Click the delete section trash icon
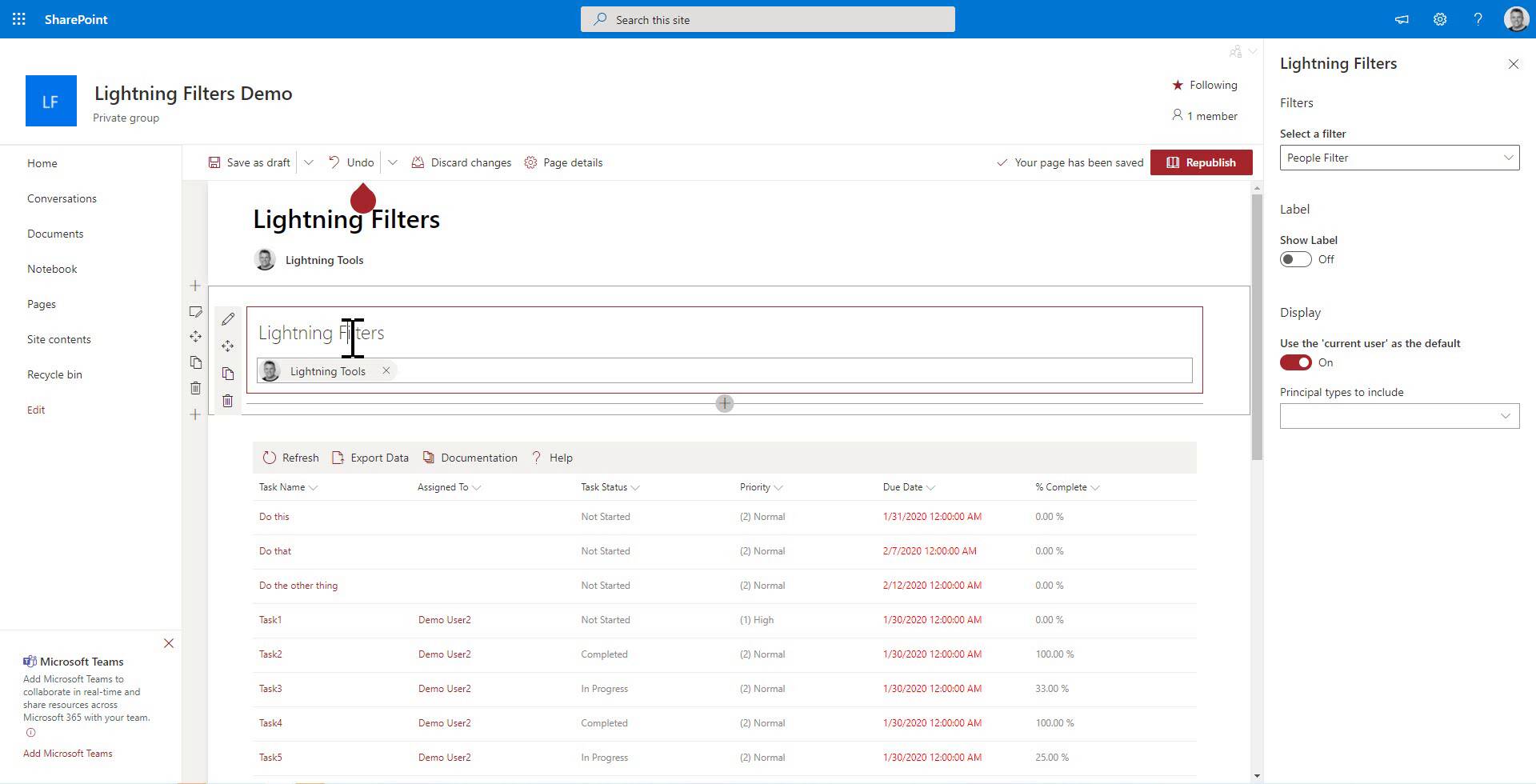The width and height of the screenshot is (1536, 784). click(195, 388)
